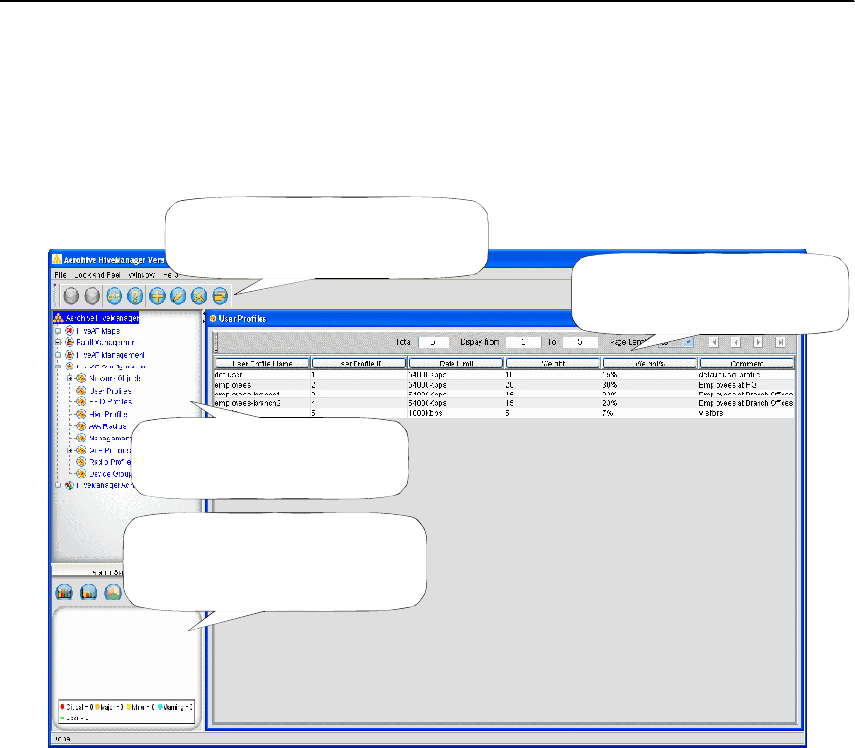
Task: Click the Total count field
Action: click(433, 342)
